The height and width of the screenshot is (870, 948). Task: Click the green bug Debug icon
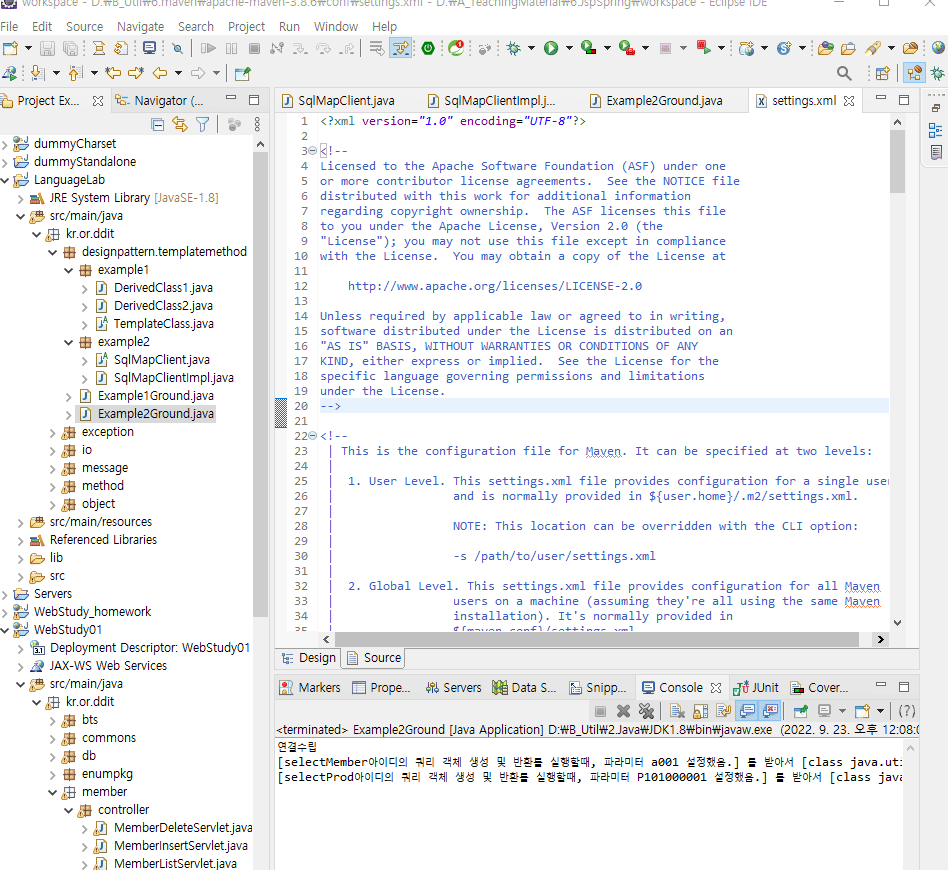click(x=513, y=48)
